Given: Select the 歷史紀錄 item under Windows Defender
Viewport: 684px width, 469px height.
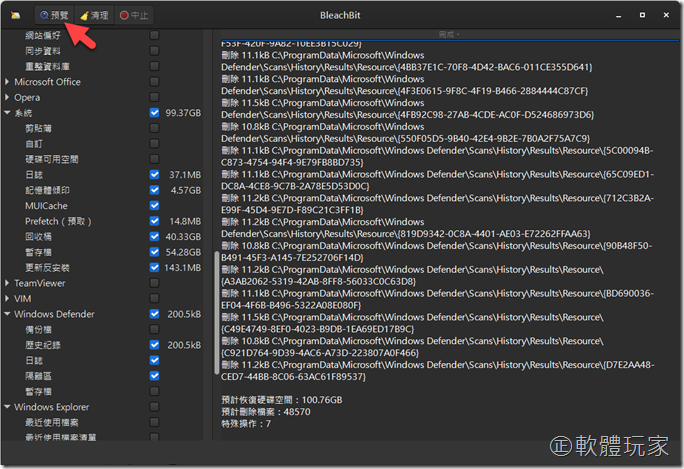Looking at the screenshot, I should (44, 345).
